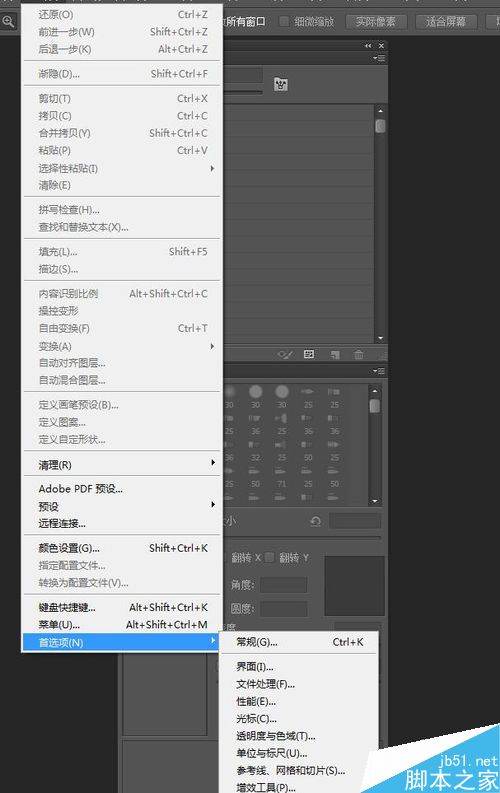Click the brush presets scroll up arrow
This screenshot has width=500, height=793.
[375, 391]
